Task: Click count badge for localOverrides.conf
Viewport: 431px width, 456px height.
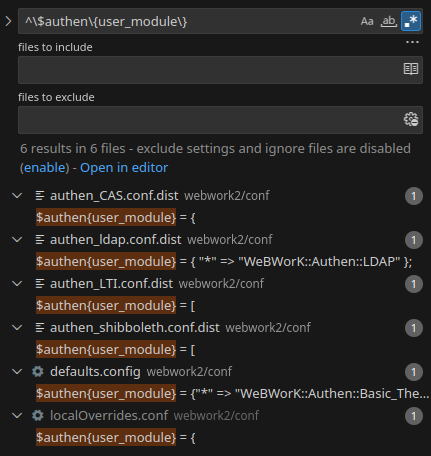Action: (414, 416)
